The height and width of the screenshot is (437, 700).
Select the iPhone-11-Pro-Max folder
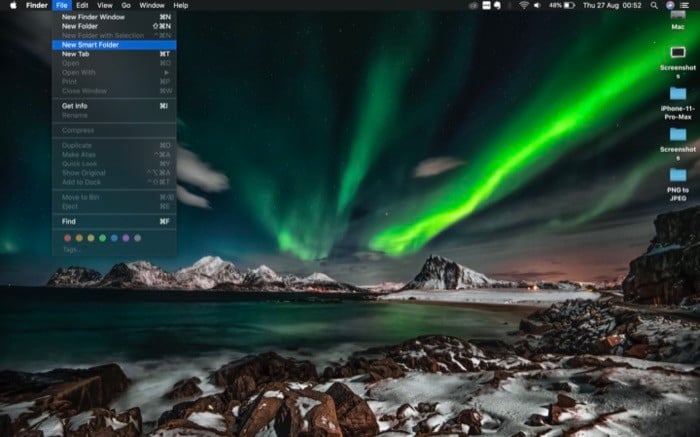[678, 103]
